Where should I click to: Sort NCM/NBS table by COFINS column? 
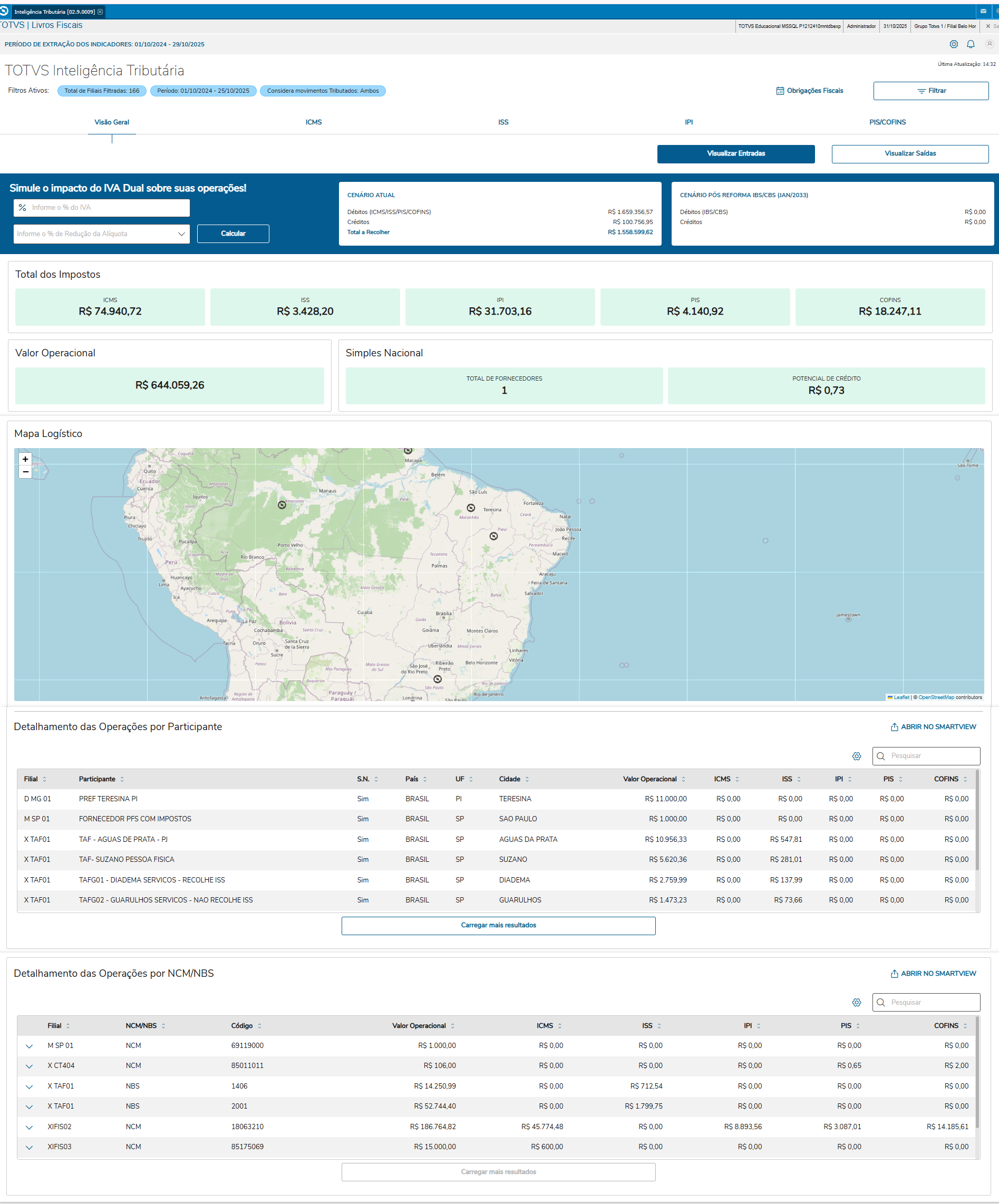click(x=965, y=1026)
